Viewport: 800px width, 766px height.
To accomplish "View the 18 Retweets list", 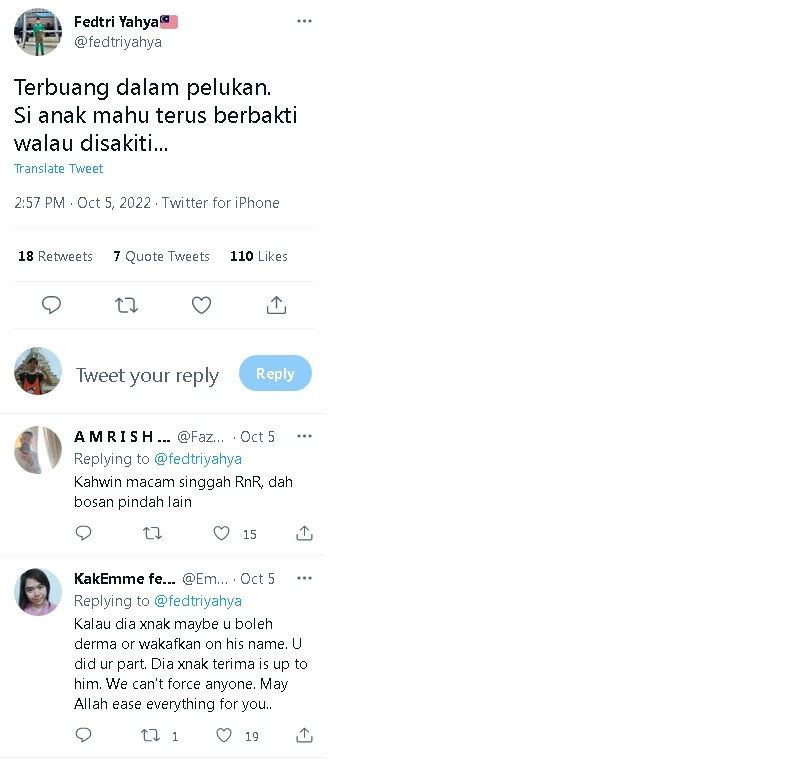I will 55,257.
